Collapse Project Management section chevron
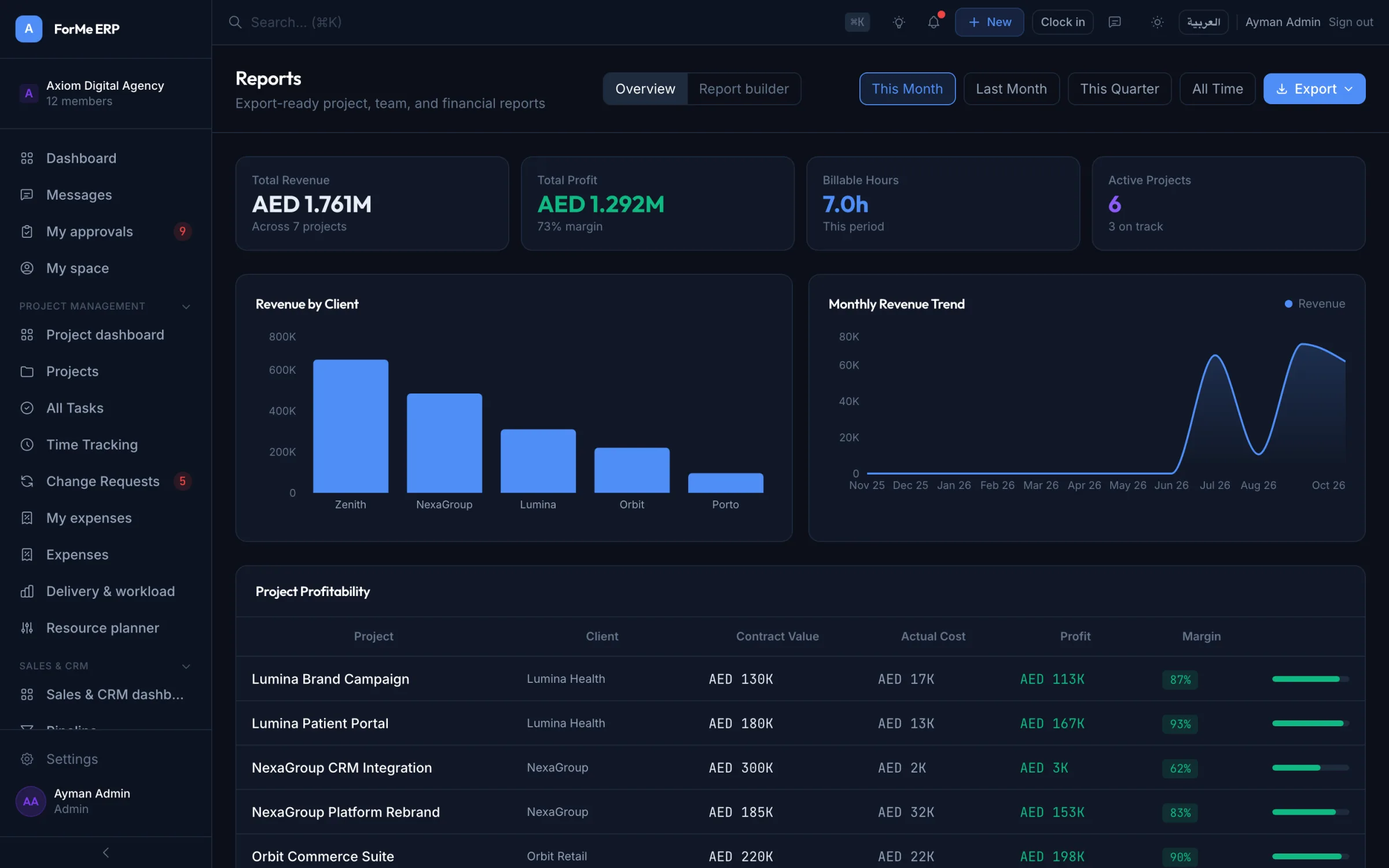The height and width of the screenshot is (868, 1389). tap(186, 306)
